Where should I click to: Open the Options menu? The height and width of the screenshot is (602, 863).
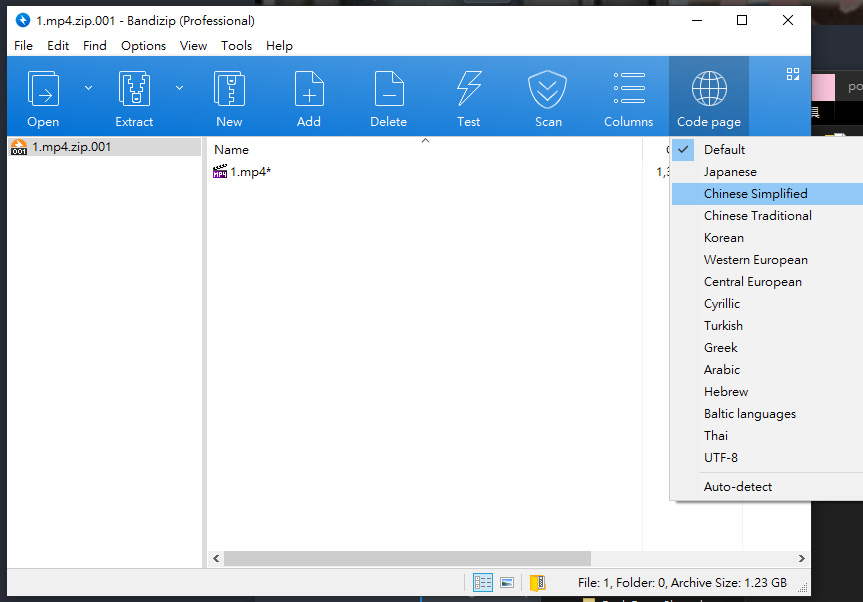coord(143,45)
